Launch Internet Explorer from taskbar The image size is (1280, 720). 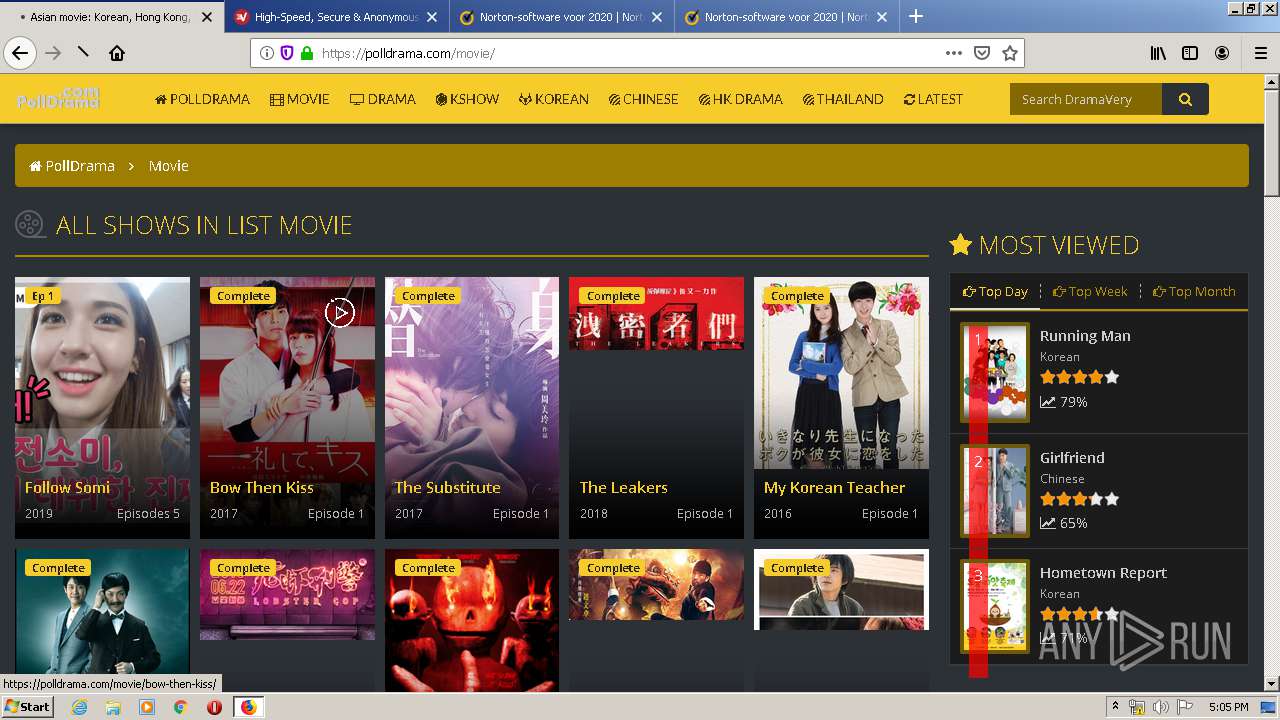pos(79,707)
